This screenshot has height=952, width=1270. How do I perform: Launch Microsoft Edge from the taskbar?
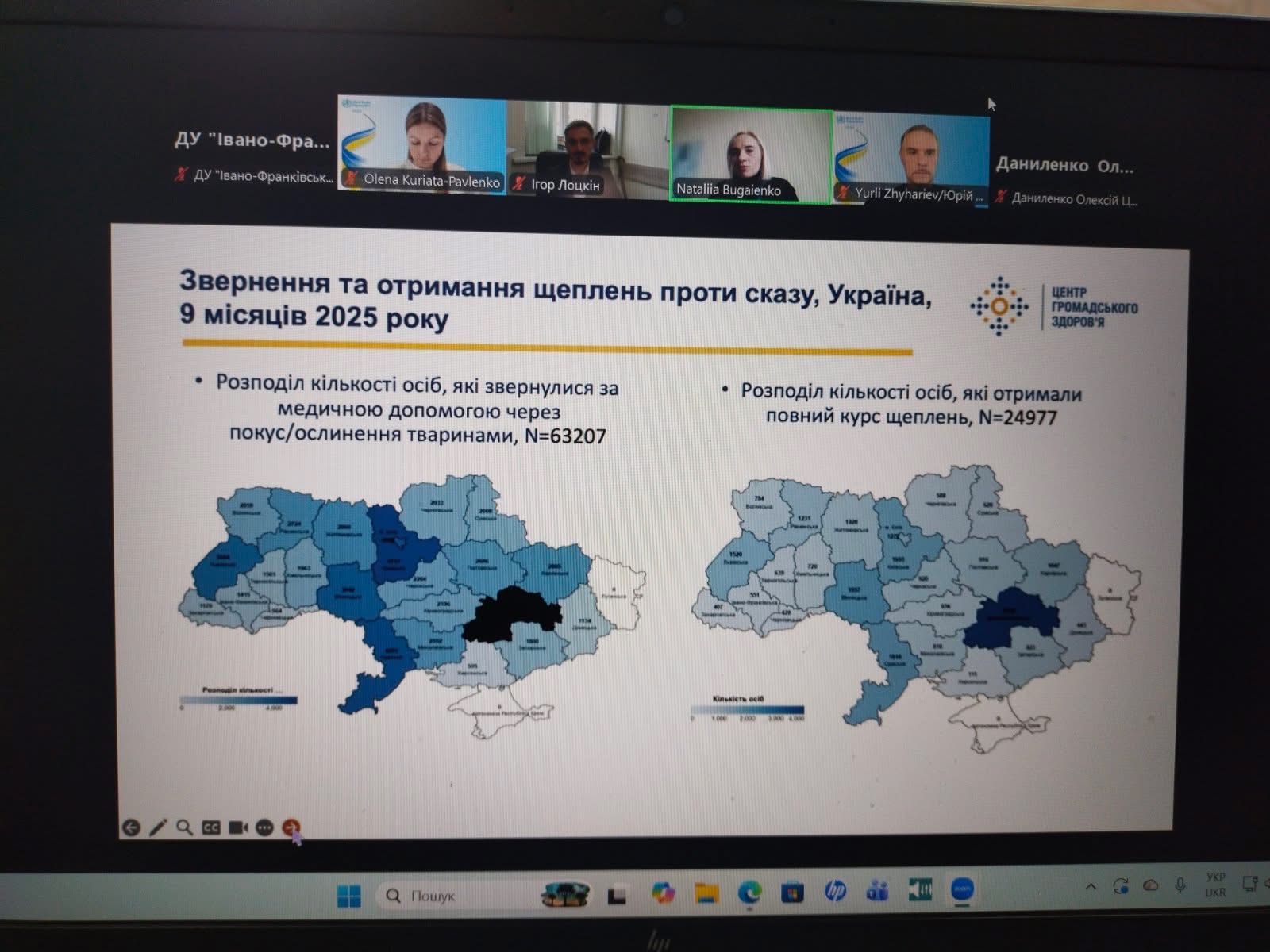click(749, 893)
